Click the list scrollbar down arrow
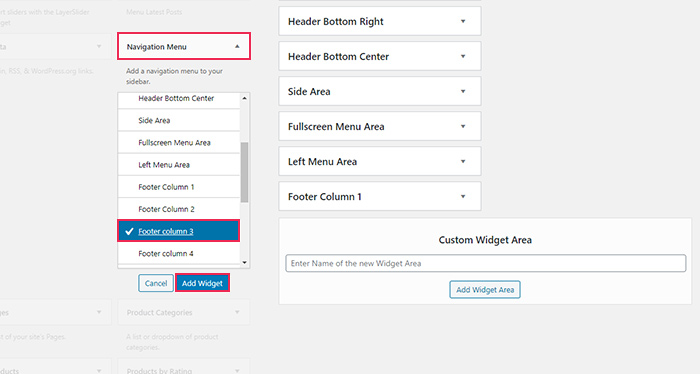This screenshot has height=374, width=700. point(244,262)
